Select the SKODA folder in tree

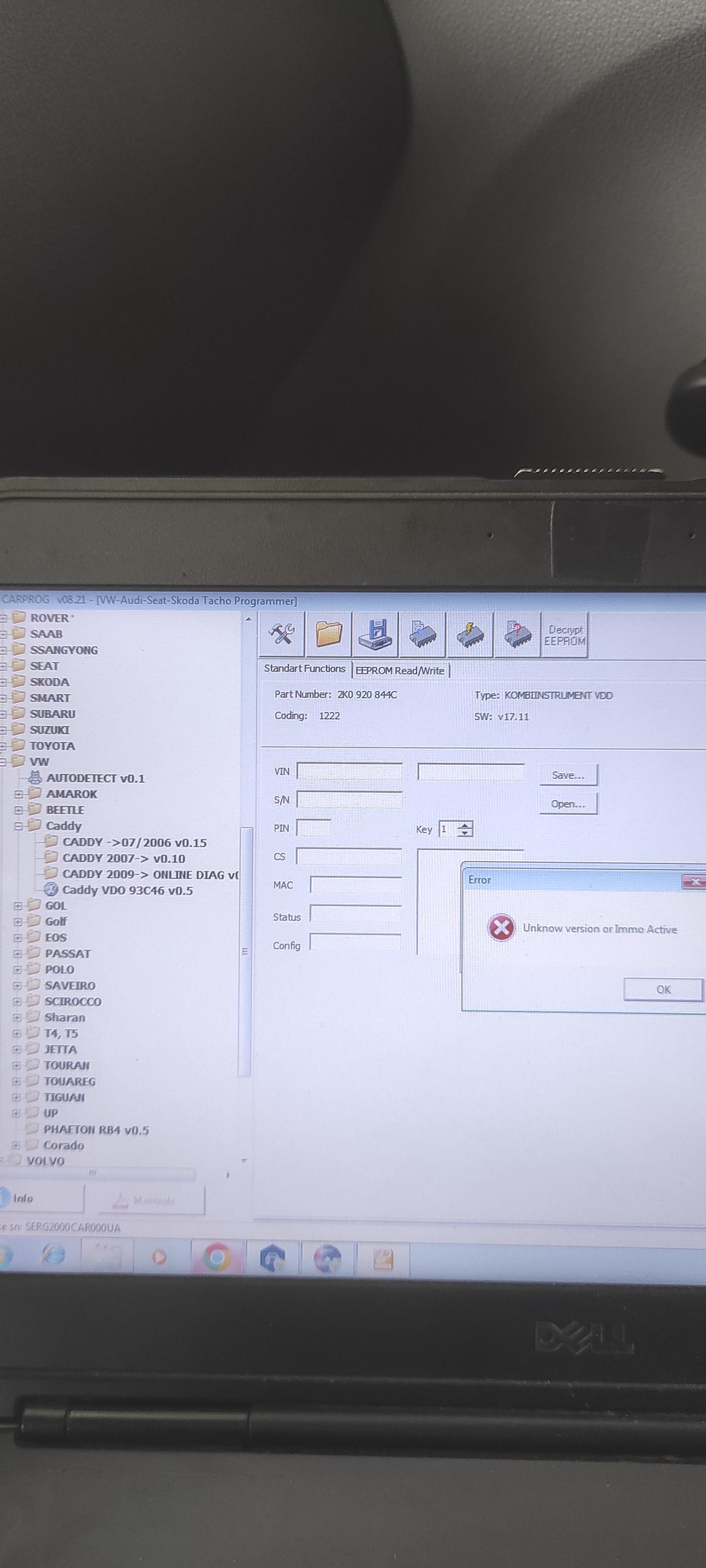point(49,682)
